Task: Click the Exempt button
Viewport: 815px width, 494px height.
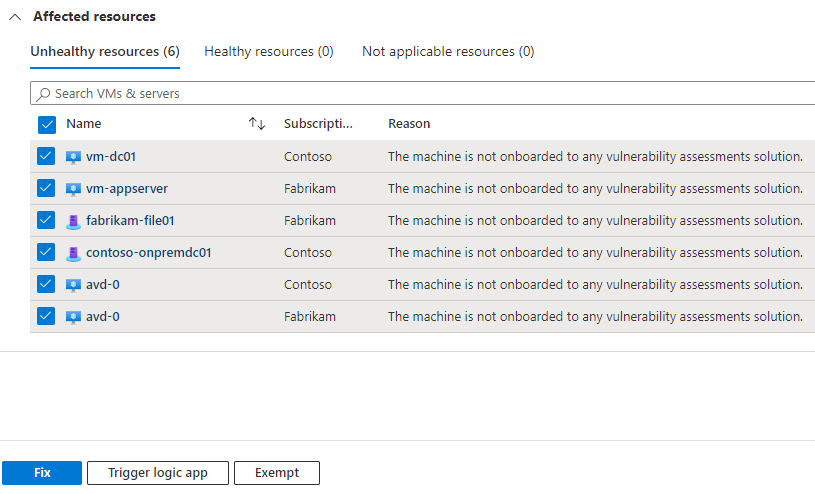Action: [277, 473]
